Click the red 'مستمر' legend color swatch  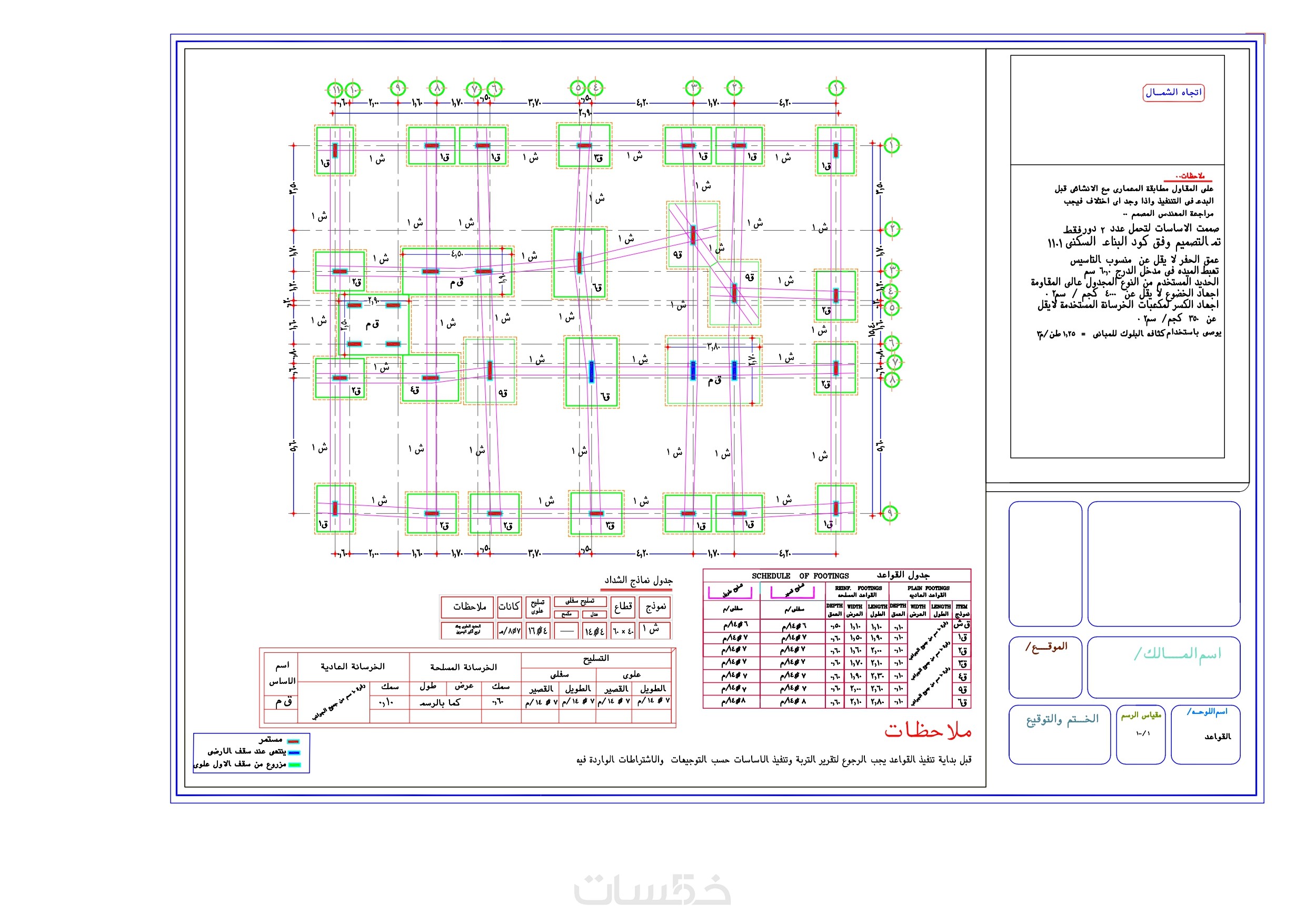tap(294, 742)
